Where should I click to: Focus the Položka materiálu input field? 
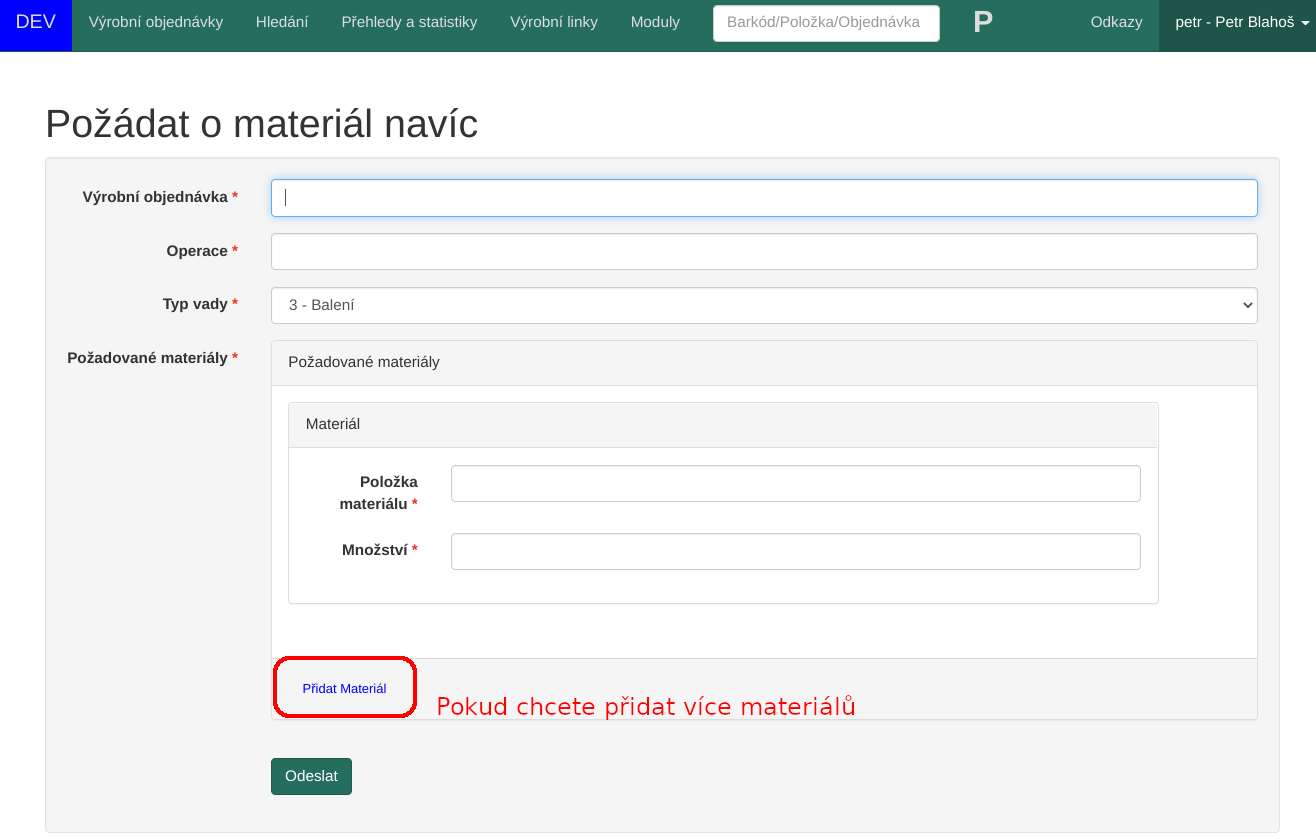pyautogui.click(x=795, y=484)
